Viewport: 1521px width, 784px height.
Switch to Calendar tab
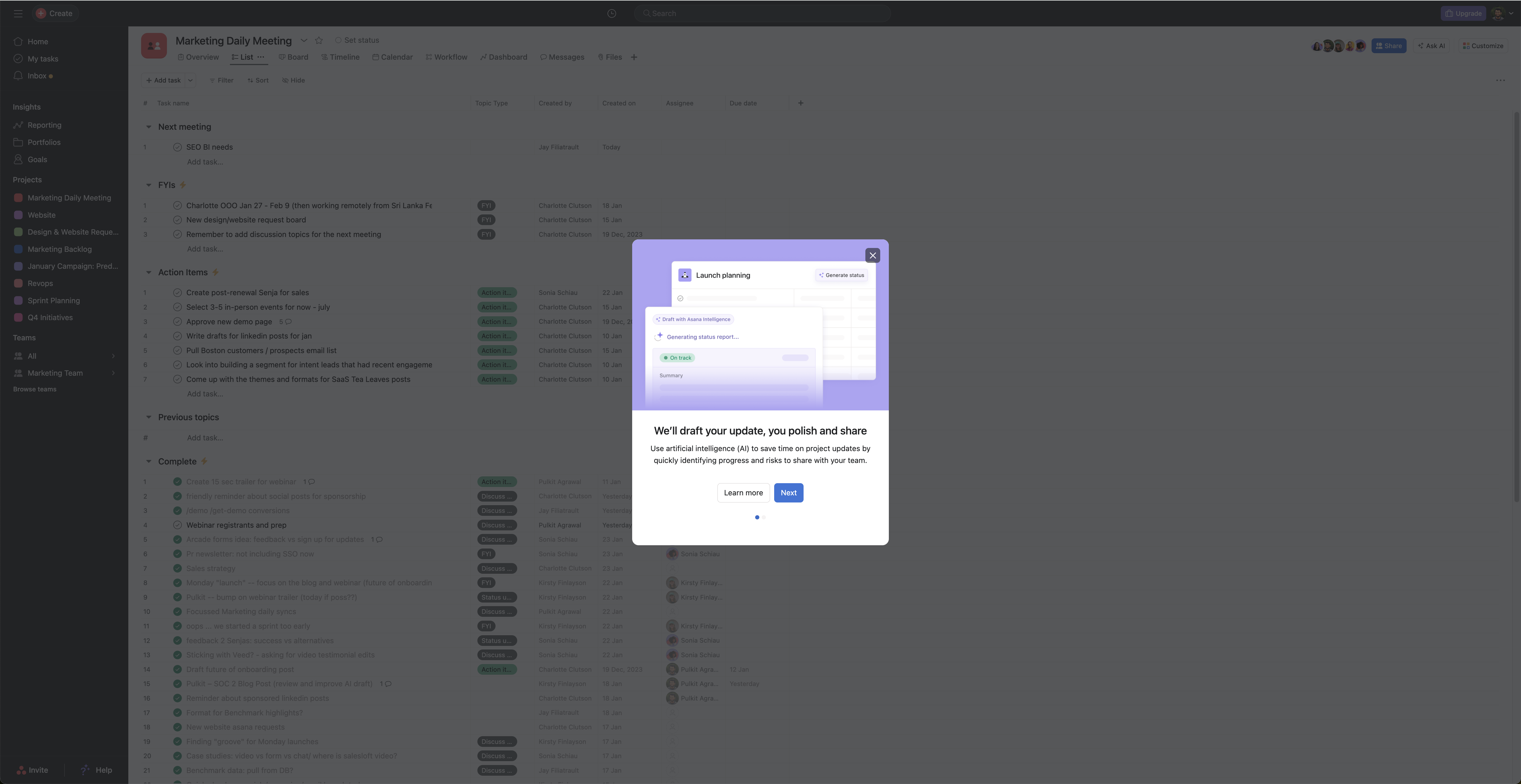pyautogui.click(x=392, y=57)
